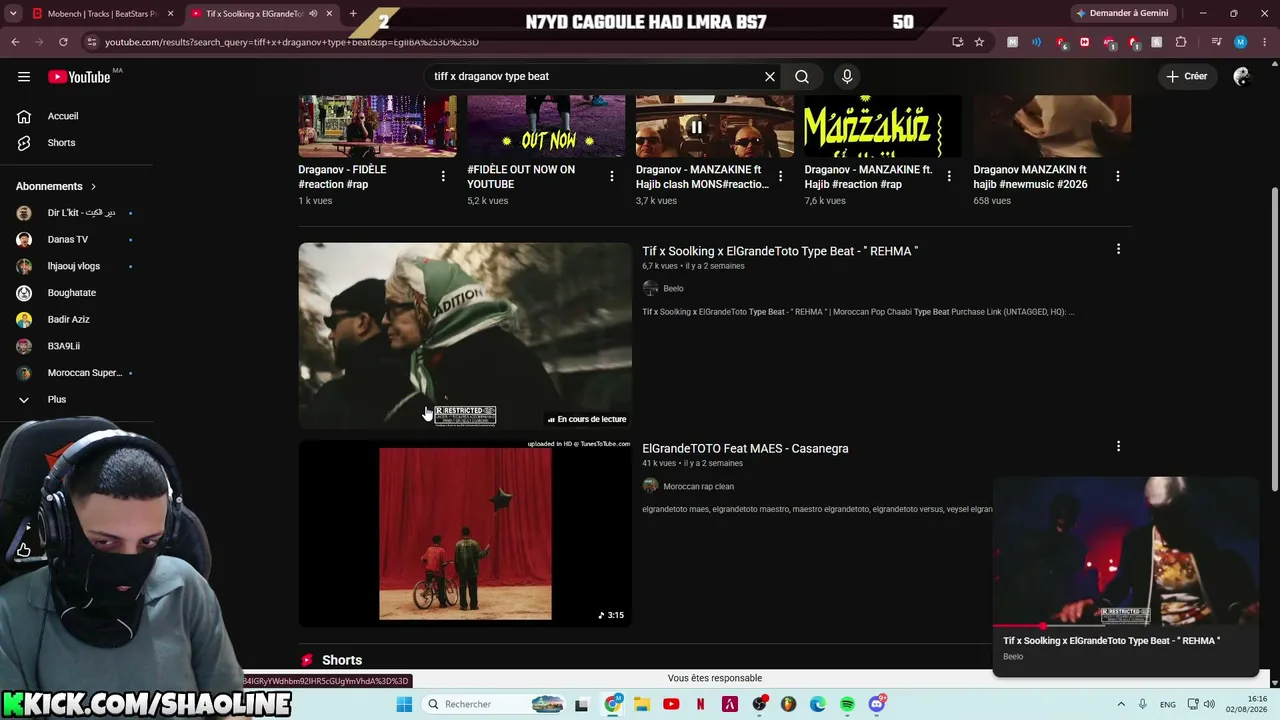Viewport: 1280px width, 720px height.
Task: Run search with the magnifier button
Action: tap(802, 76)
